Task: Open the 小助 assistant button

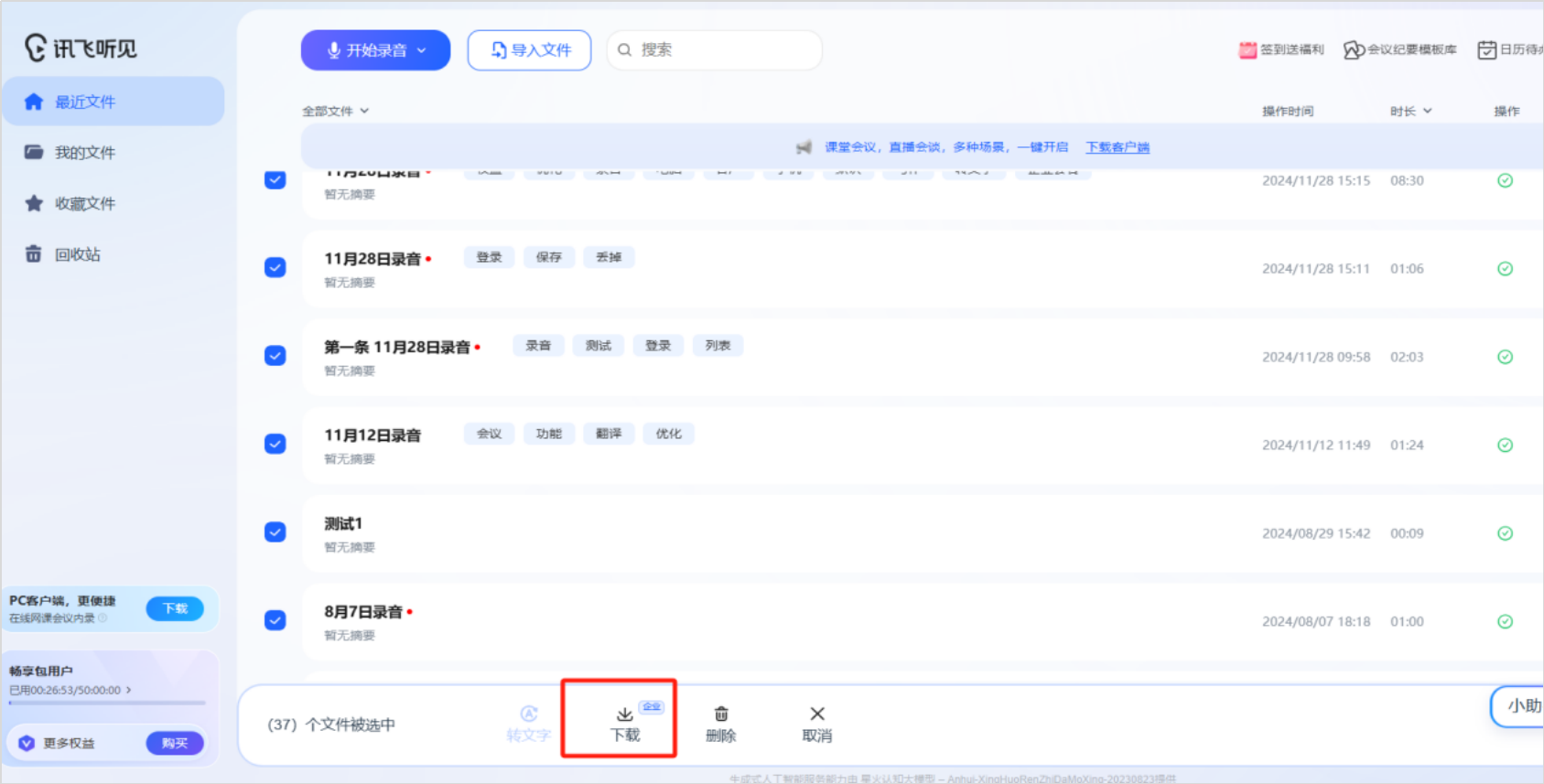Action: 1517,706
